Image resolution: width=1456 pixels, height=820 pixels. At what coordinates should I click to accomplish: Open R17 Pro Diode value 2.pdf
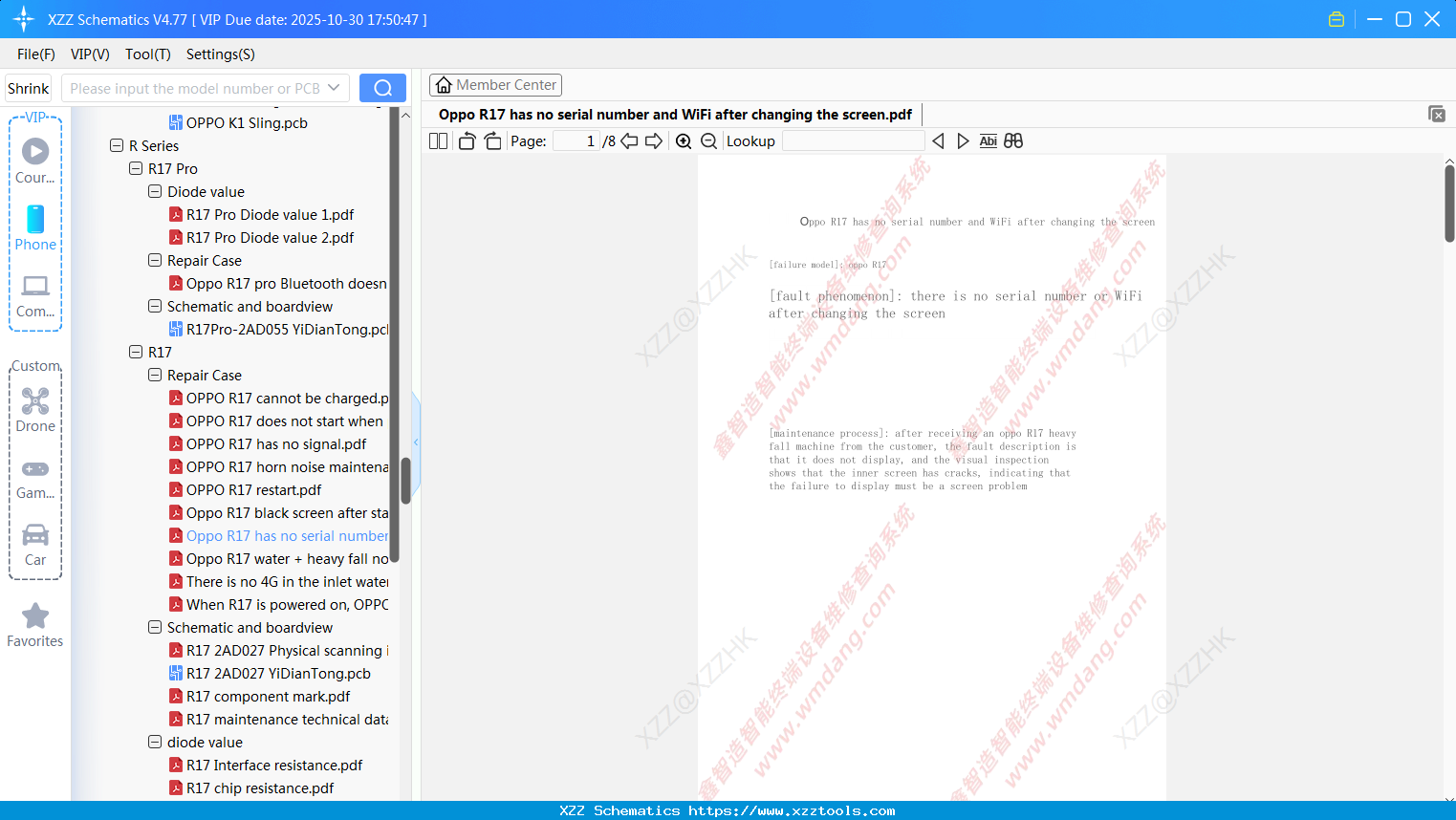click(x=262, y=238)
